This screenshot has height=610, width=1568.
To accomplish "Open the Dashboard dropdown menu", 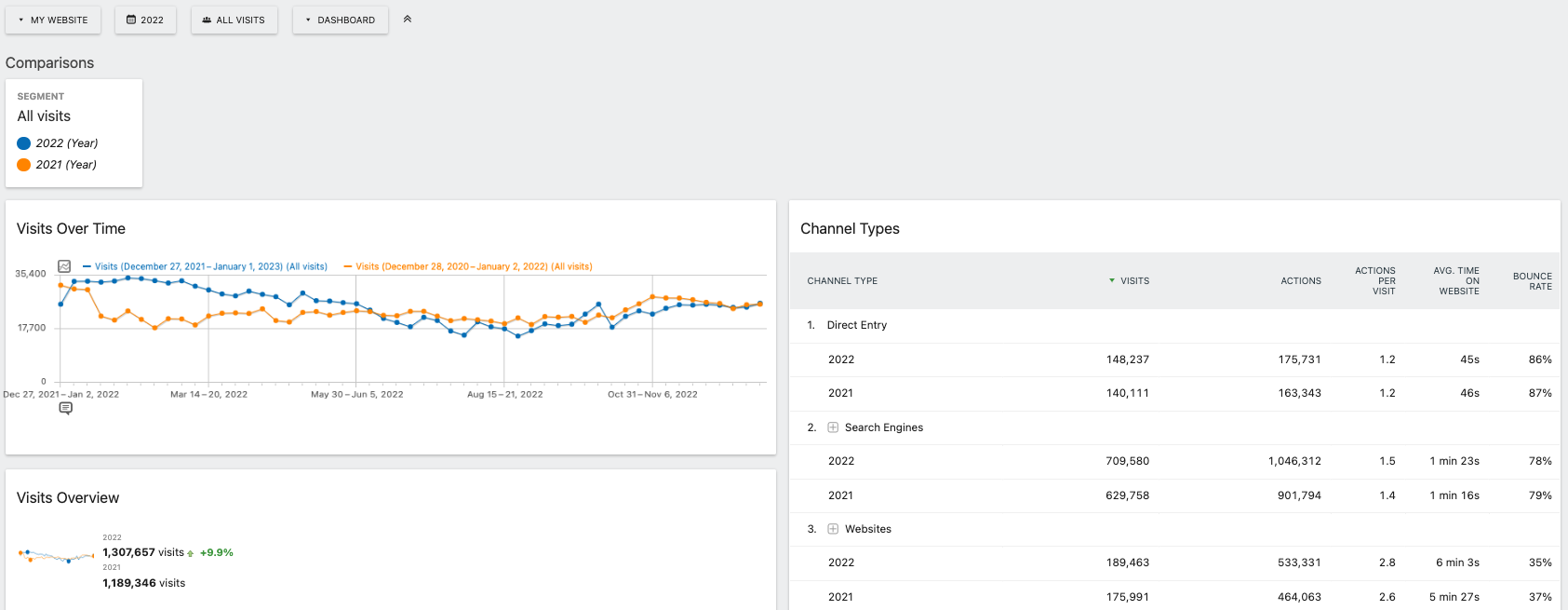I will [x=340, y=20].
